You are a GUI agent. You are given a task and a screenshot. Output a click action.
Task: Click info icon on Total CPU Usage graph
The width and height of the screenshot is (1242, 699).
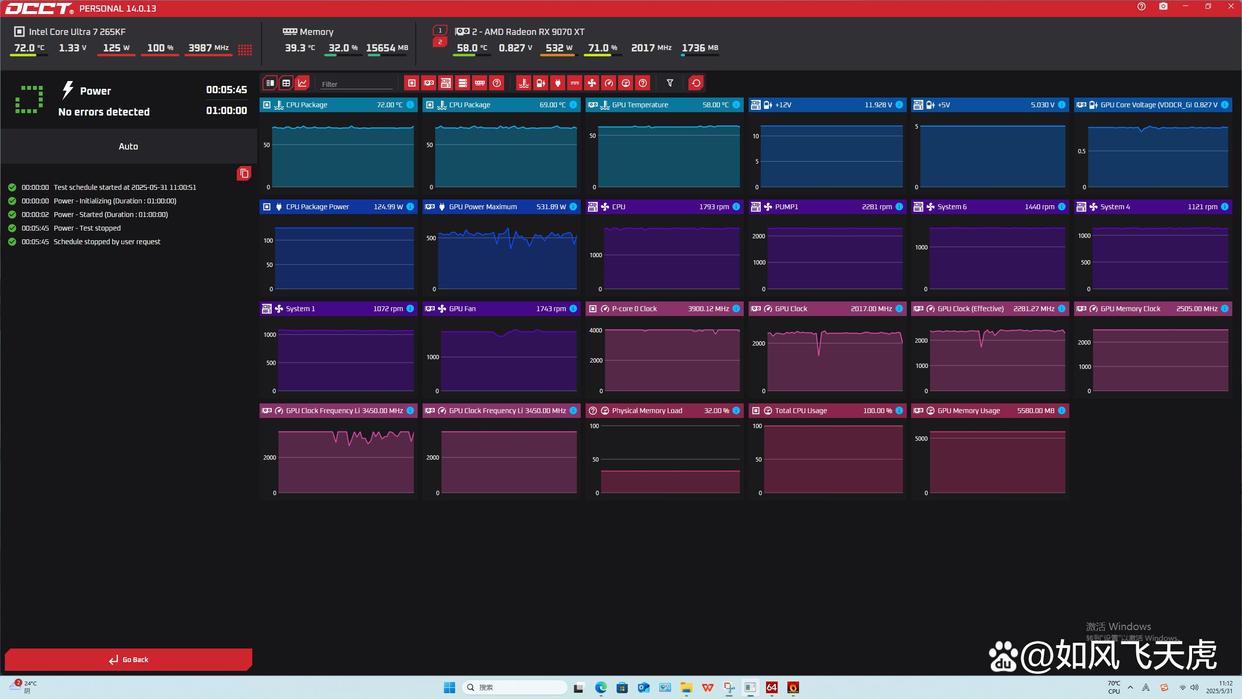tap(899, 411)
